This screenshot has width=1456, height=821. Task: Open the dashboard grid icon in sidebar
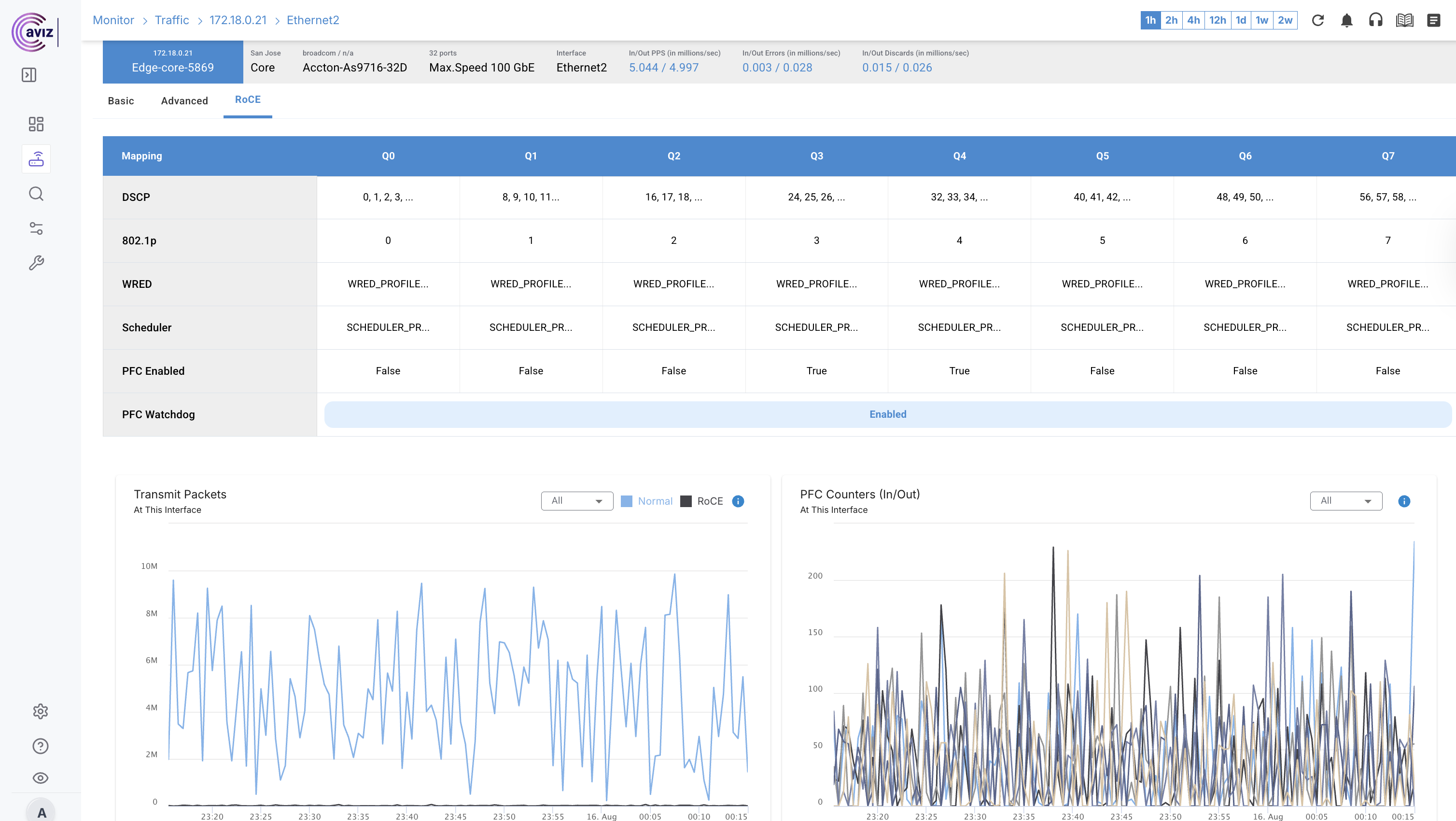click(36, 124)
